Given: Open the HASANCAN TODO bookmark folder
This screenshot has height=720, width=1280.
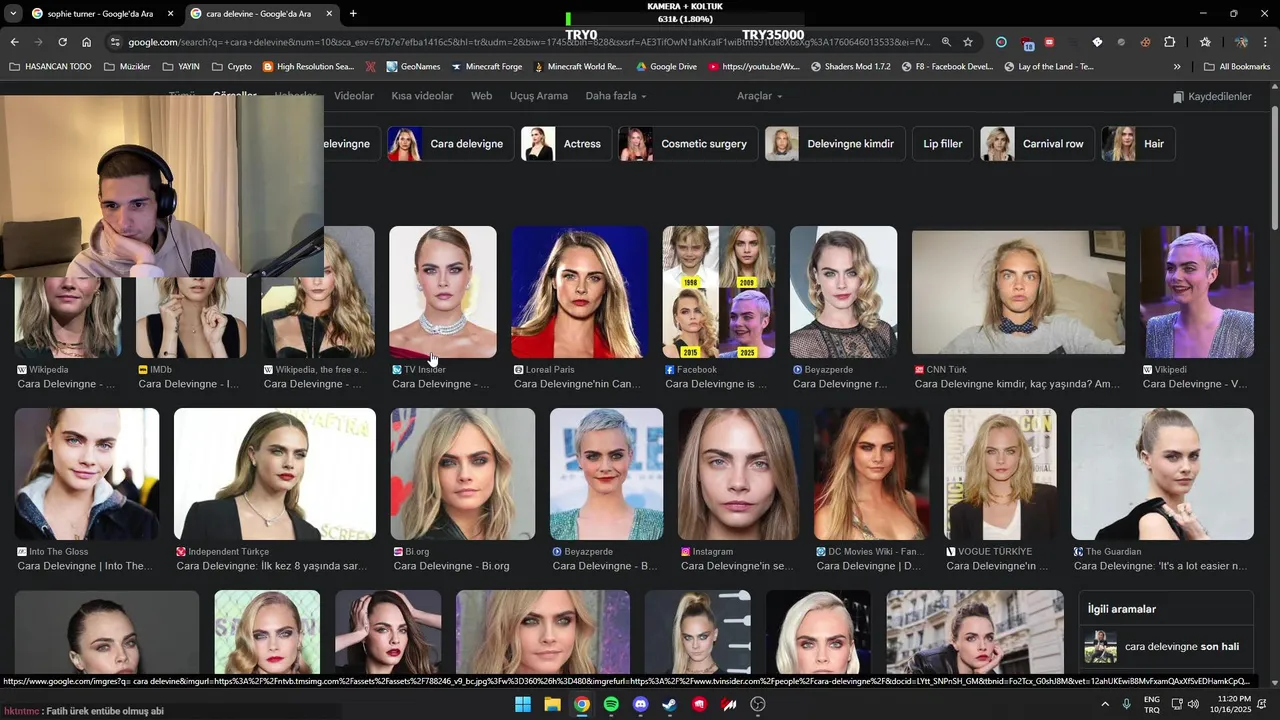Looking at the screenshot, I should [50, 67].
